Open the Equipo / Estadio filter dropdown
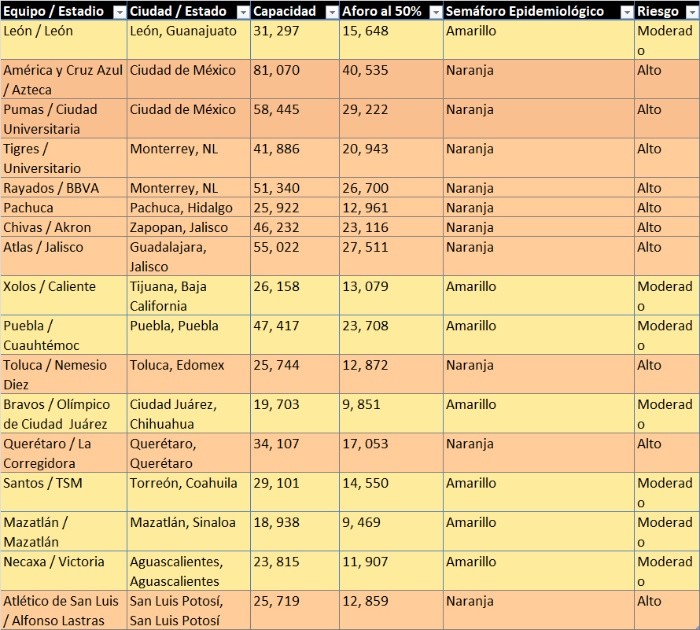Screen dimensions: 700x630 tap(119, 12)
